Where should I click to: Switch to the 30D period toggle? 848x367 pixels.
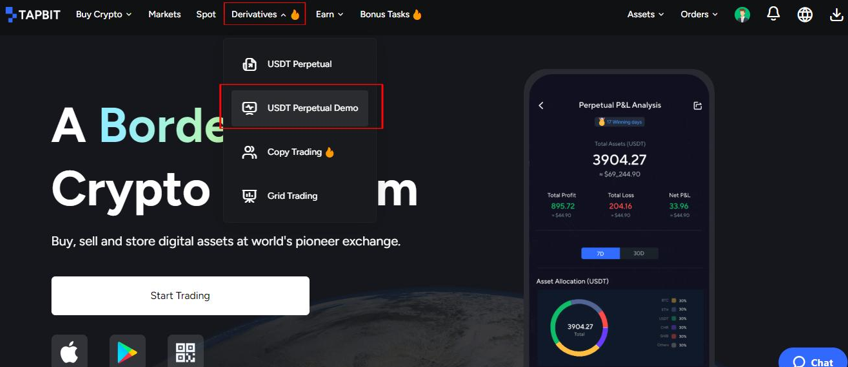click(639, 253)
